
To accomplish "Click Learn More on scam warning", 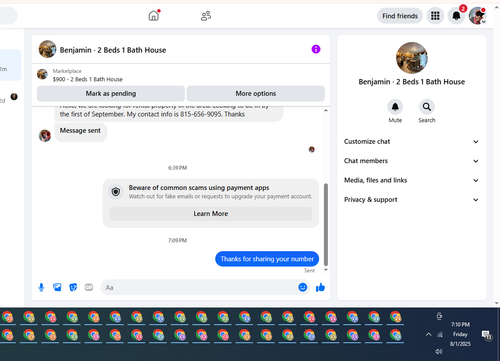I will point(211,214).
